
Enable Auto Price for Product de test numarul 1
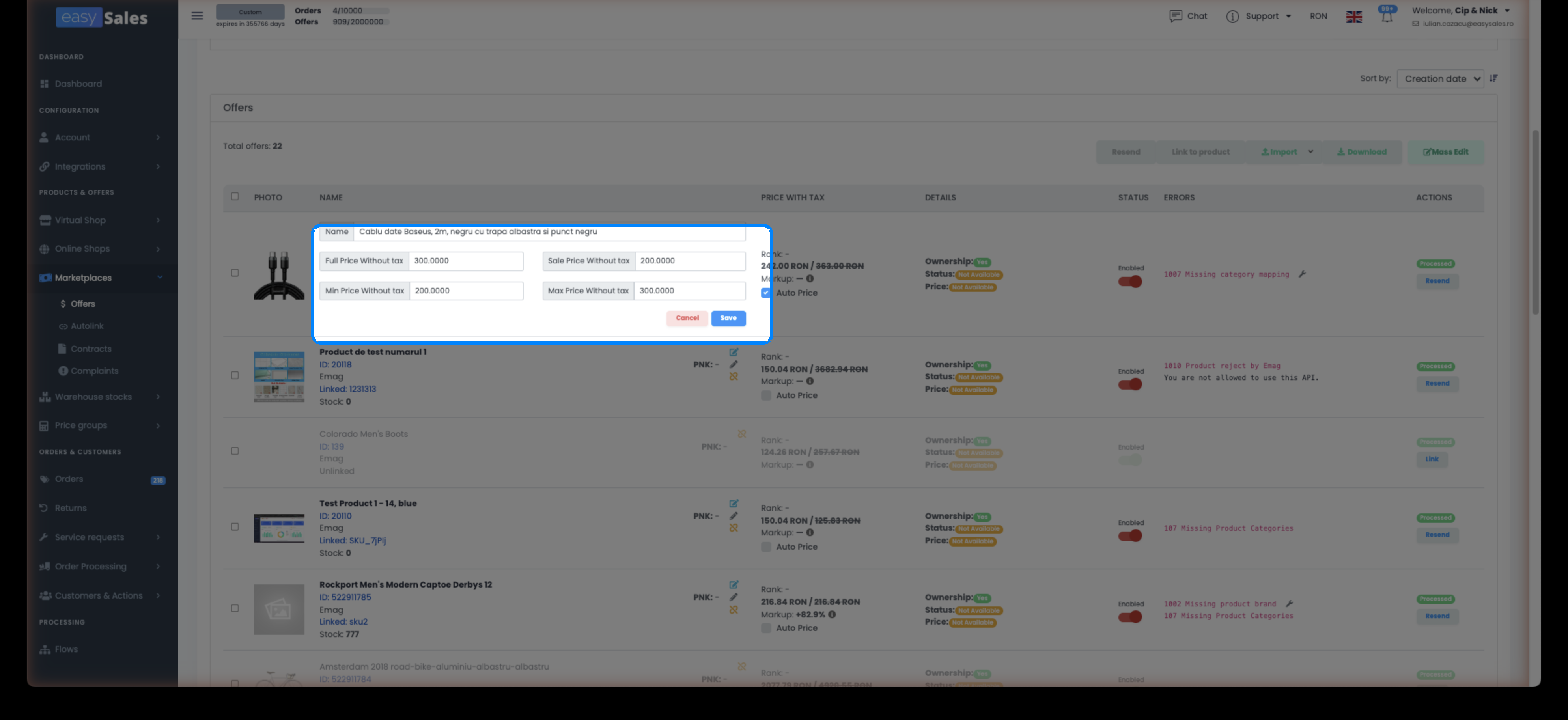(x=766, y=395)
